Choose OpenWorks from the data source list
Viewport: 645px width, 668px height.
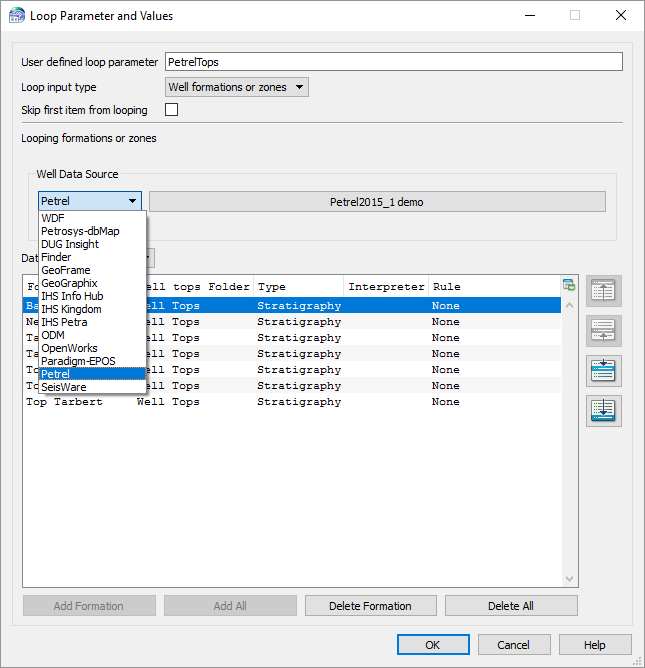tap(69, 348)
